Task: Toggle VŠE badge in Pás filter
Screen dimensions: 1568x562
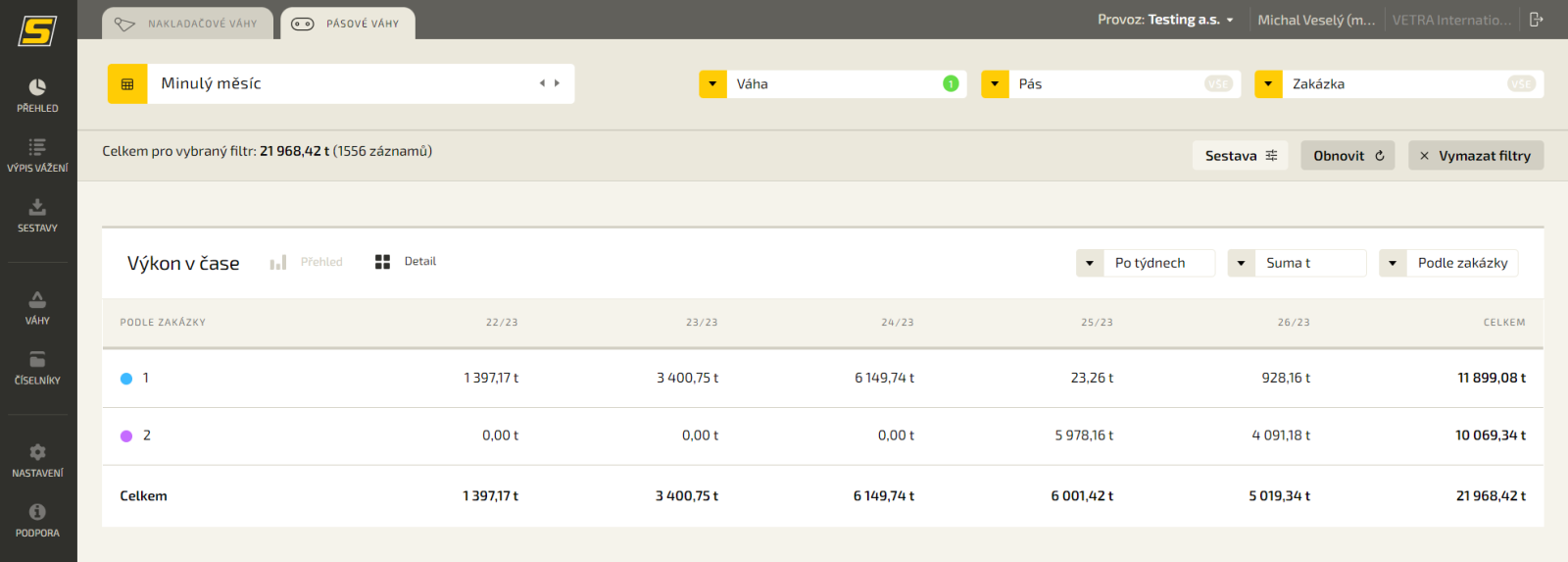Action: tap(1218, 84)
